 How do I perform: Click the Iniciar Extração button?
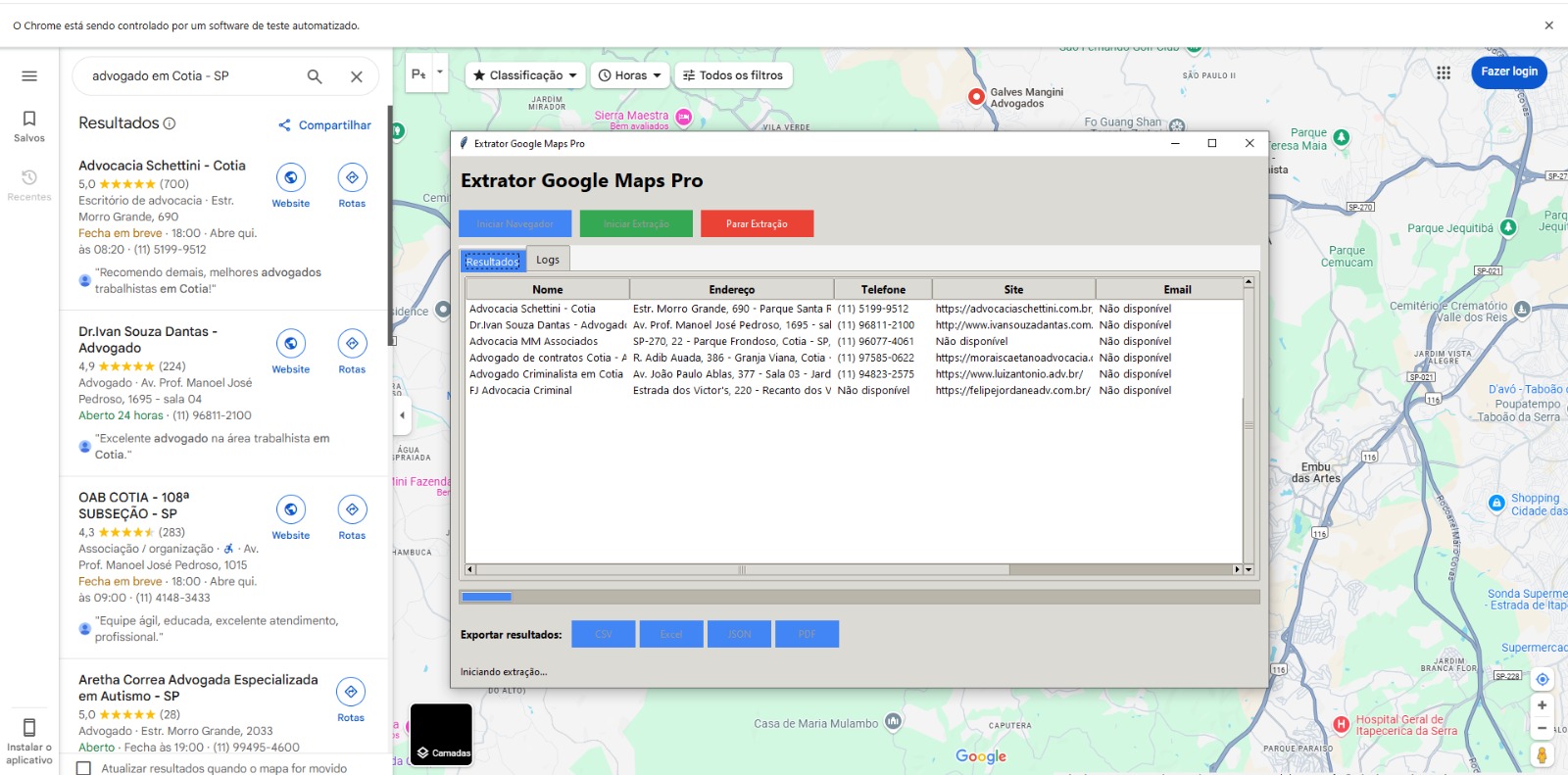pyautogui.click(x=636, y=224)
